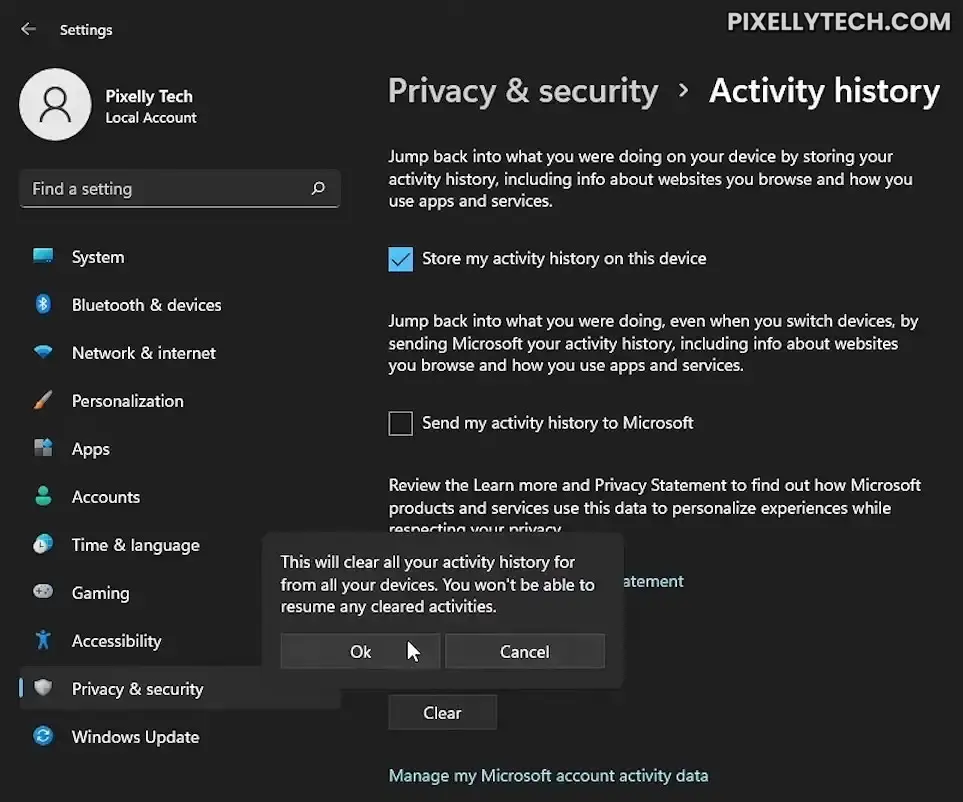Screen dimensions: 963x802
Task: Click the back arrow icon
Action: point(28,29)
